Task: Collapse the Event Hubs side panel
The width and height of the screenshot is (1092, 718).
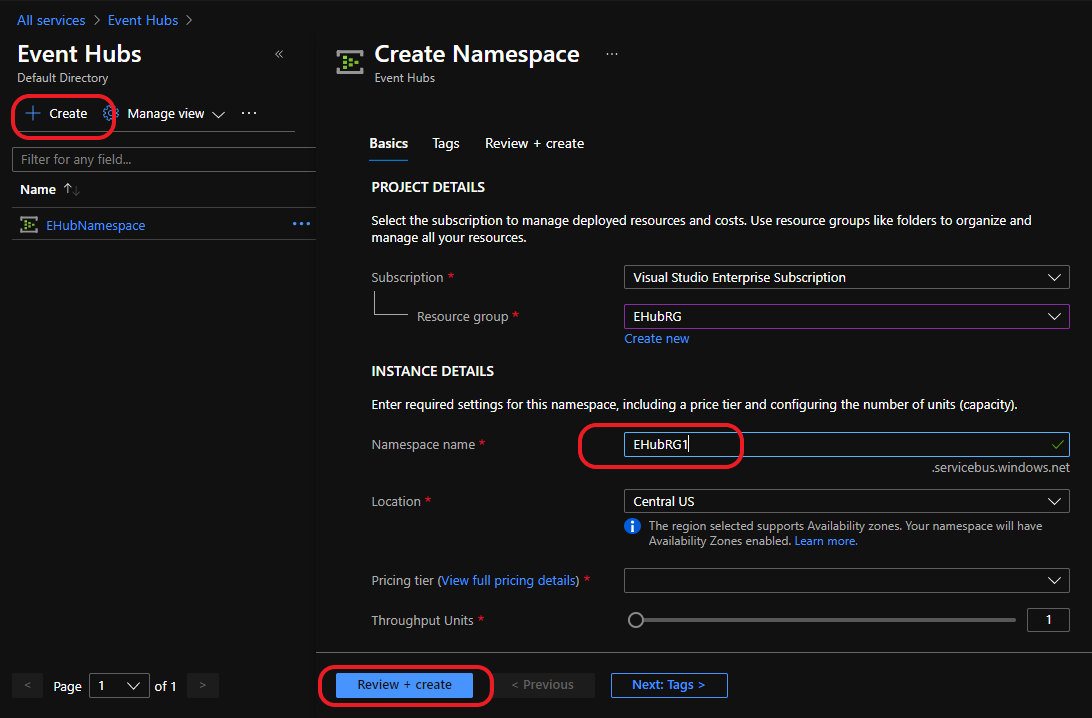Action: [279, 54]
